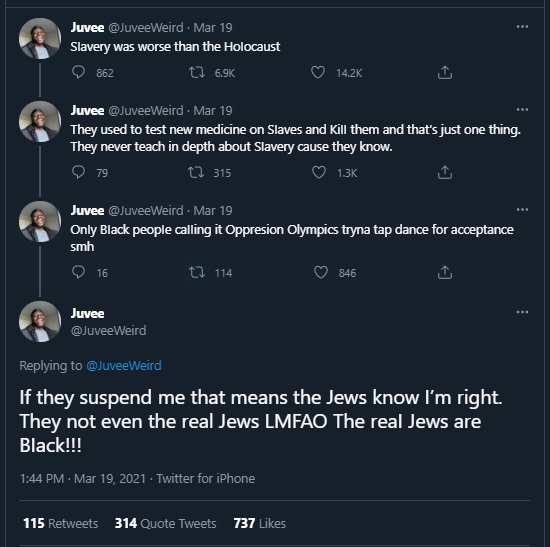The image size is (550, 547).
Task: Open more options menu on main tweet
Action: coord(522,312)
